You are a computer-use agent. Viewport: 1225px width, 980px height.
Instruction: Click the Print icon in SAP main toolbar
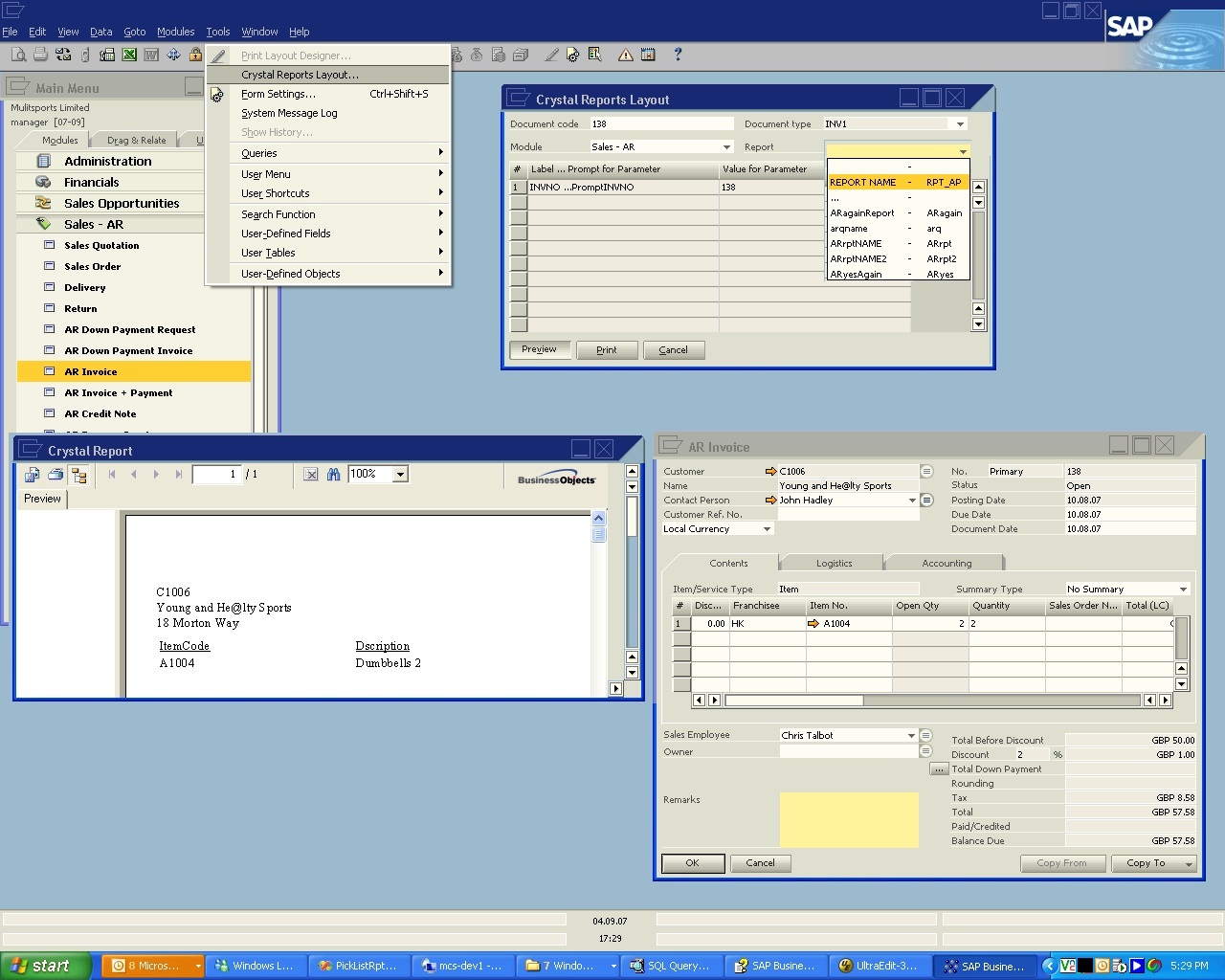(40, 56)
